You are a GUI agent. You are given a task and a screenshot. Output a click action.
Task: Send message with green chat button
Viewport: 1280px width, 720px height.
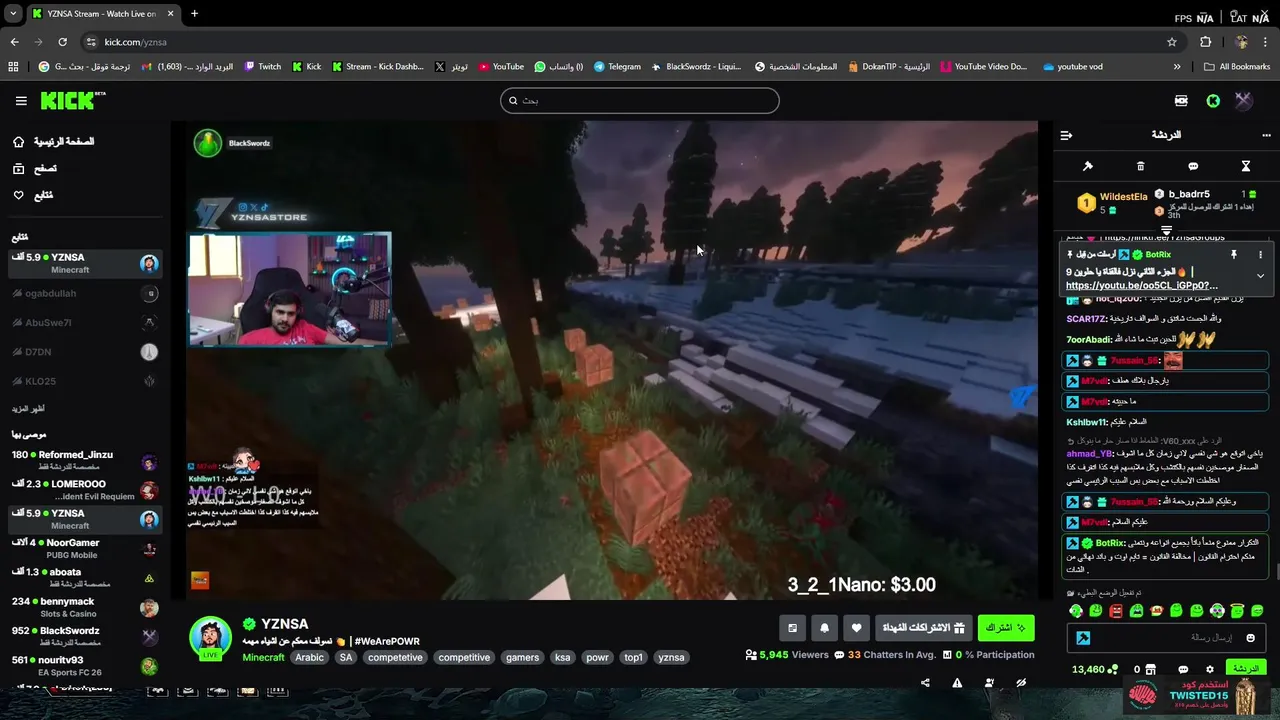click(x=1245, y=668)
